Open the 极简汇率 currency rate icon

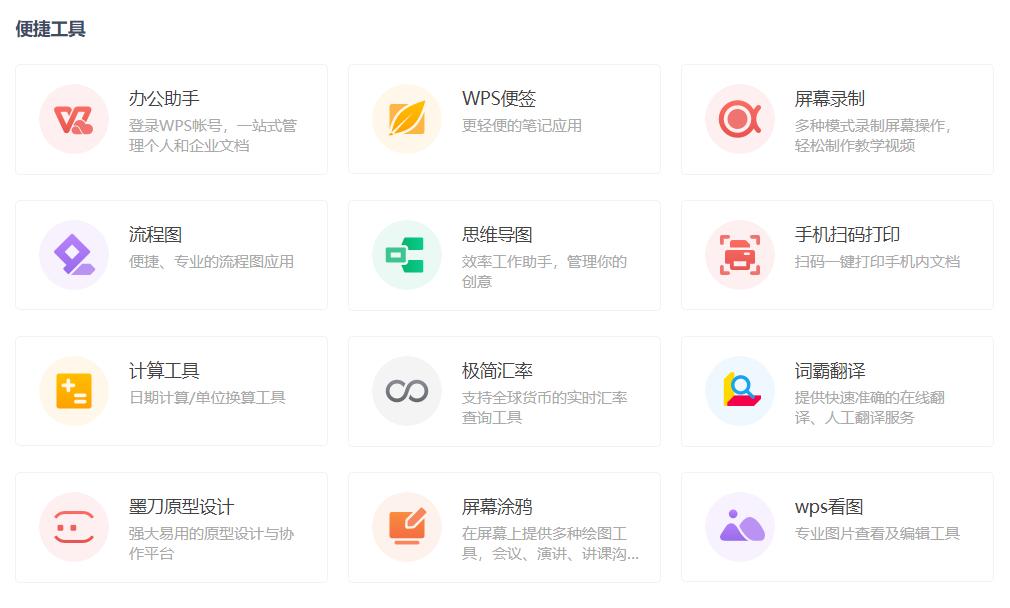406,391
